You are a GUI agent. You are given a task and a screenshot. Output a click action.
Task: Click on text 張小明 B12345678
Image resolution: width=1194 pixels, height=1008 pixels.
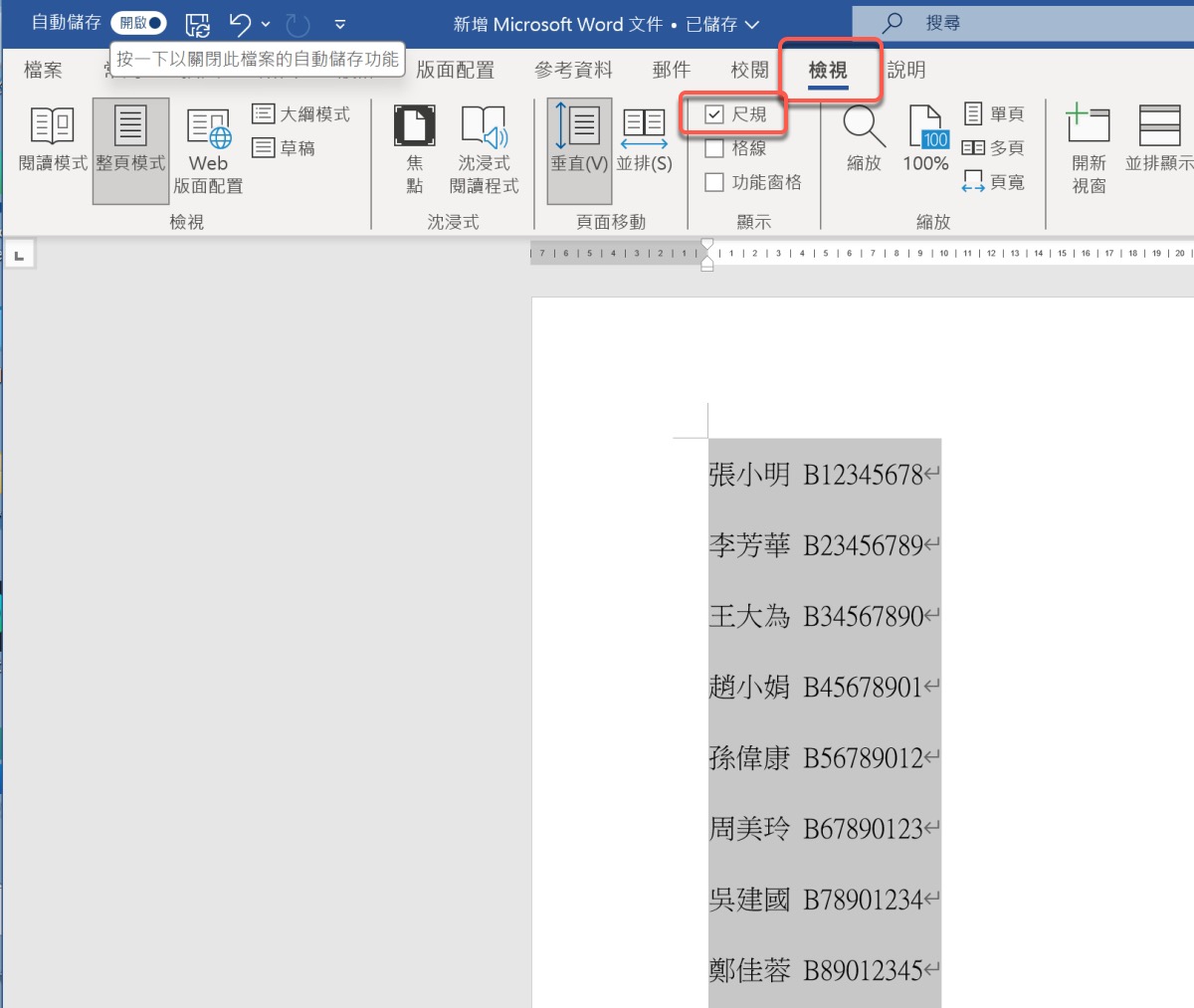[816, 475]
